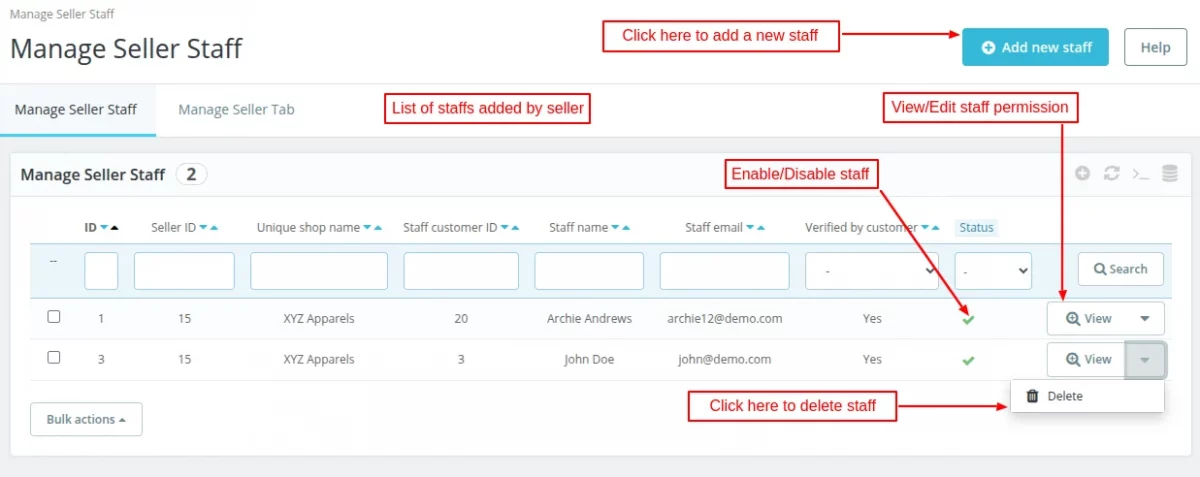Focus the Staff email filter input
This screenshot has height=477, width=1200.
point(725,271)
